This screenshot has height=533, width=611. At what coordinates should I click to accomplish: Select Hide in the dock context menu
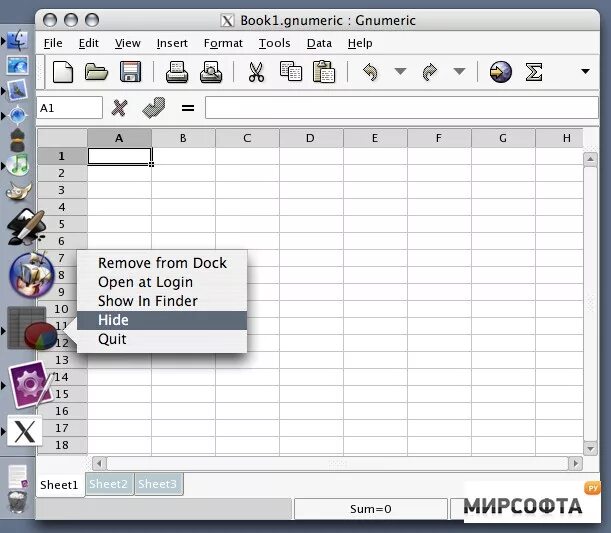162,320
